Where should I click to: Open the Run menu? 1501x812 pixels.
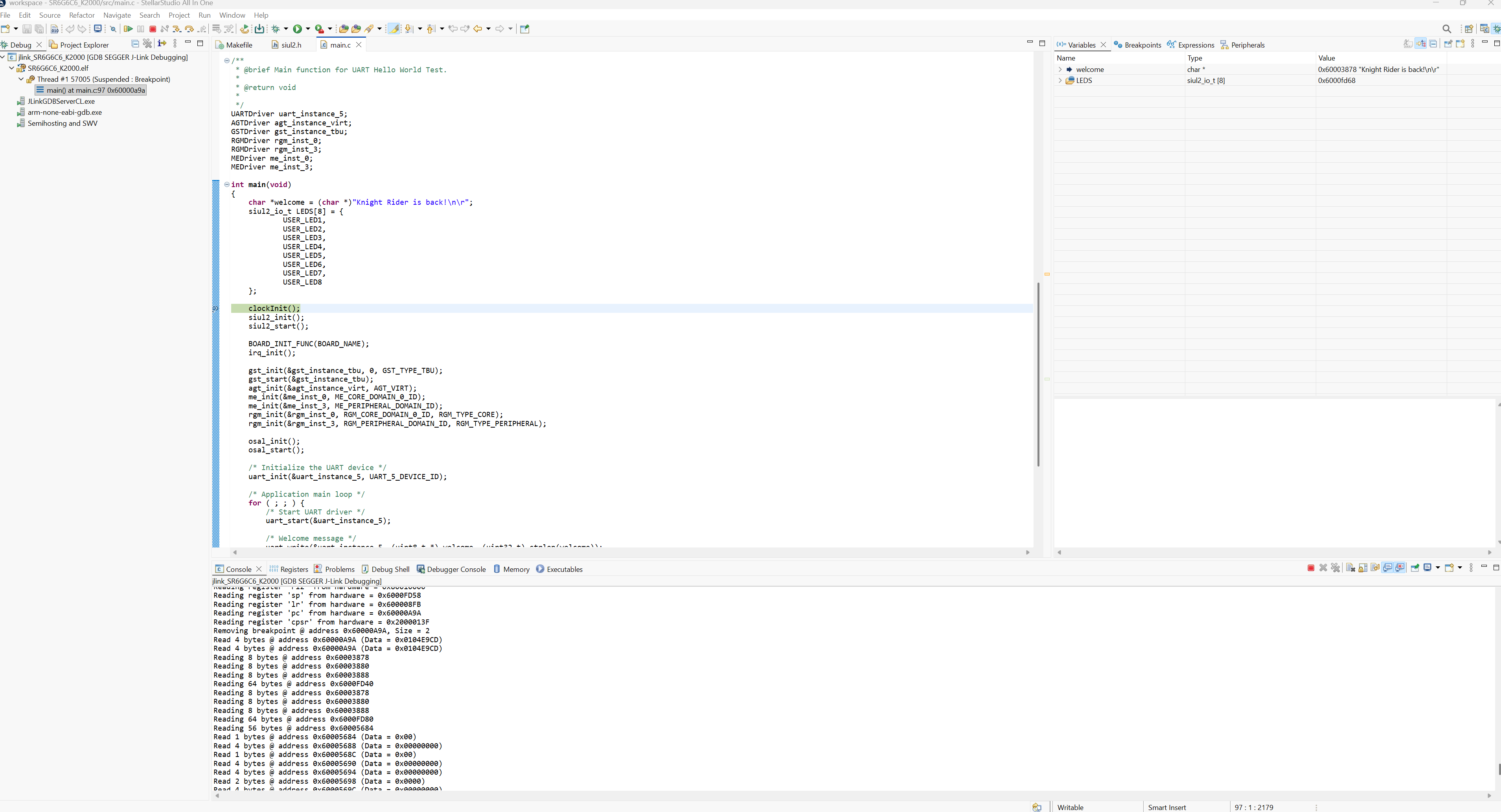tap(204, 15)
